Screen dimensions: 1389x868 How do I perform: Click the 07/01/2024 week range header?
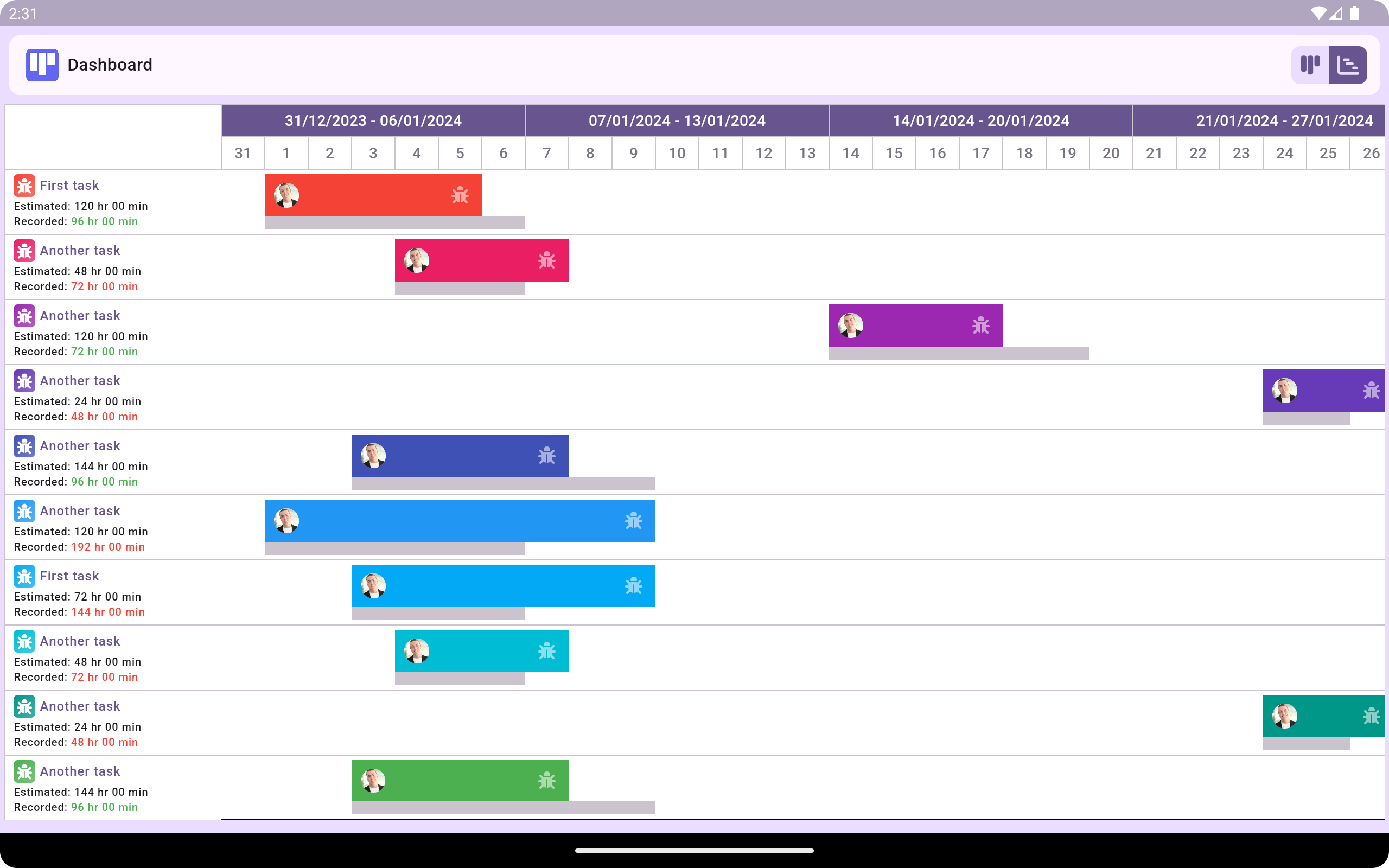[x=677, y=121]
